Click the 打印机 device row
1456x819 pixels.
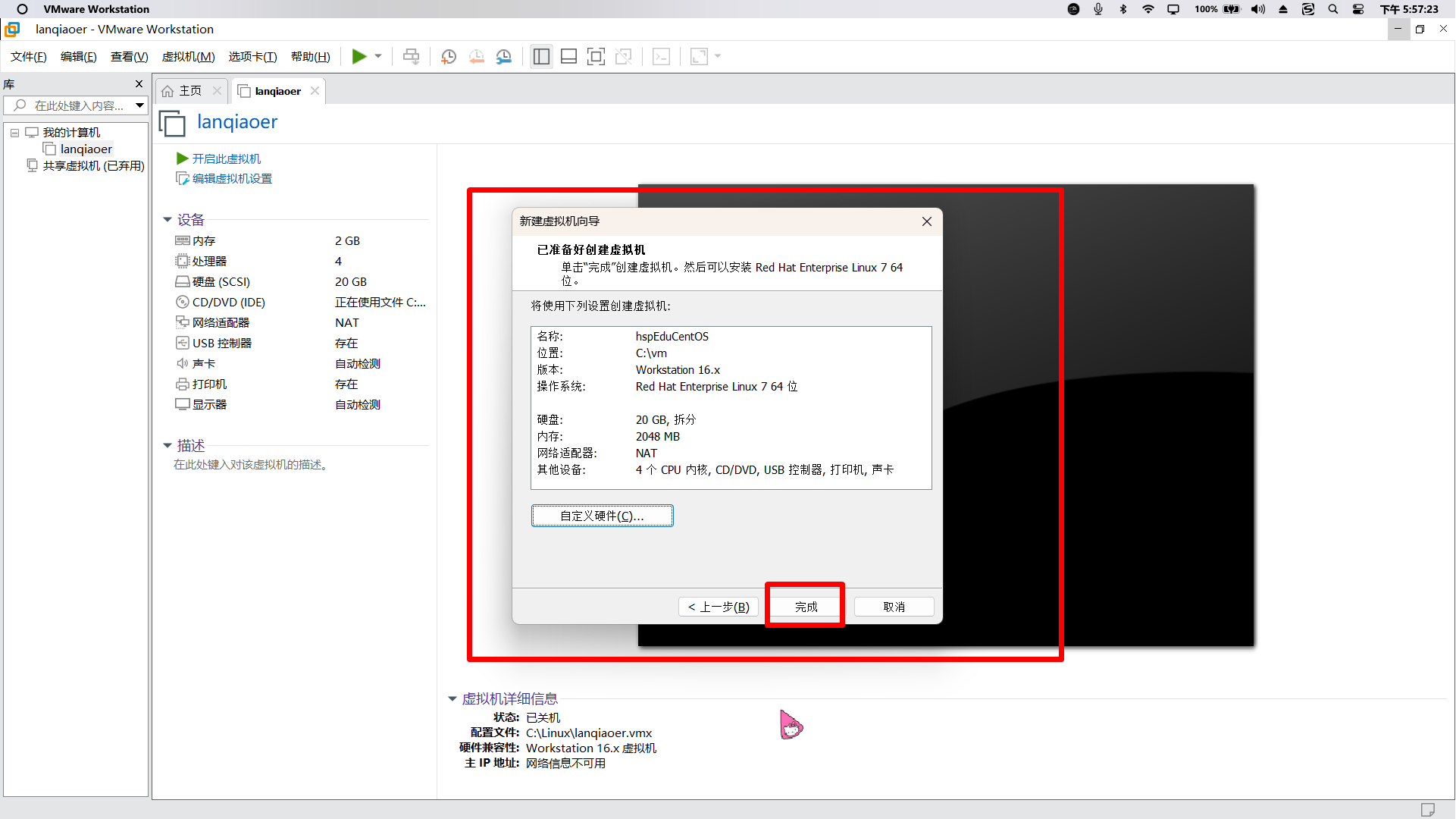pos(301,384)
